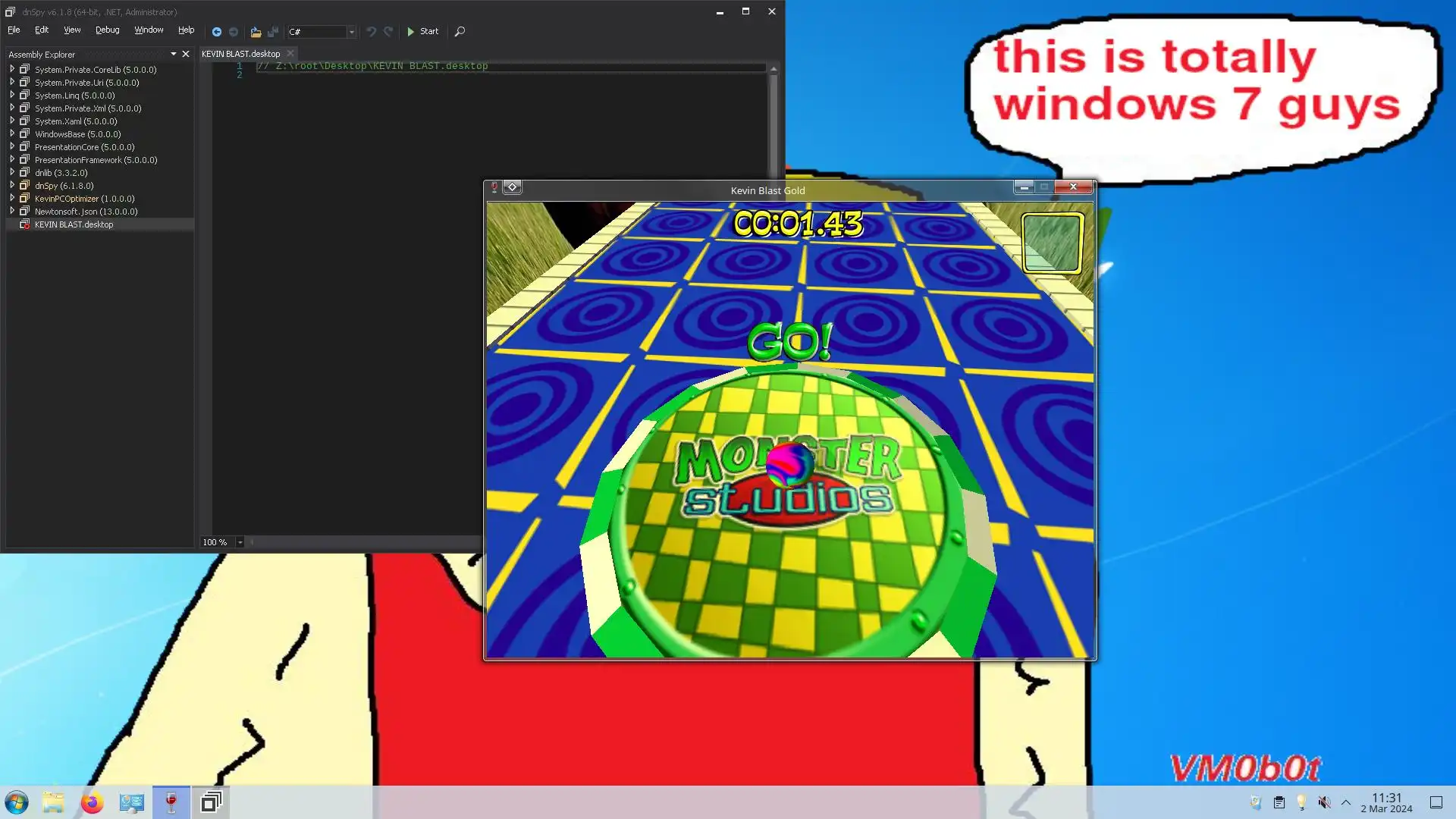Close the Assembly Explorer panel

[x=186, y=55]
